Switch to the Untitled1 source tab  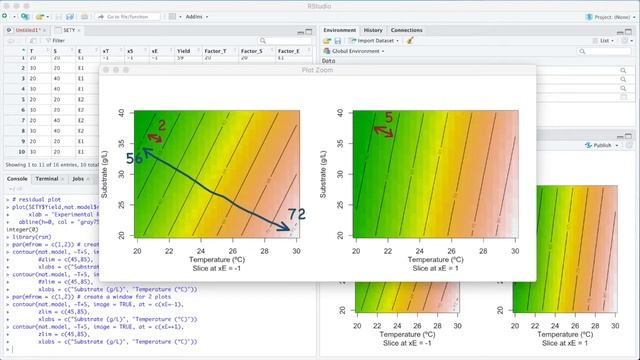click(27, 30)
